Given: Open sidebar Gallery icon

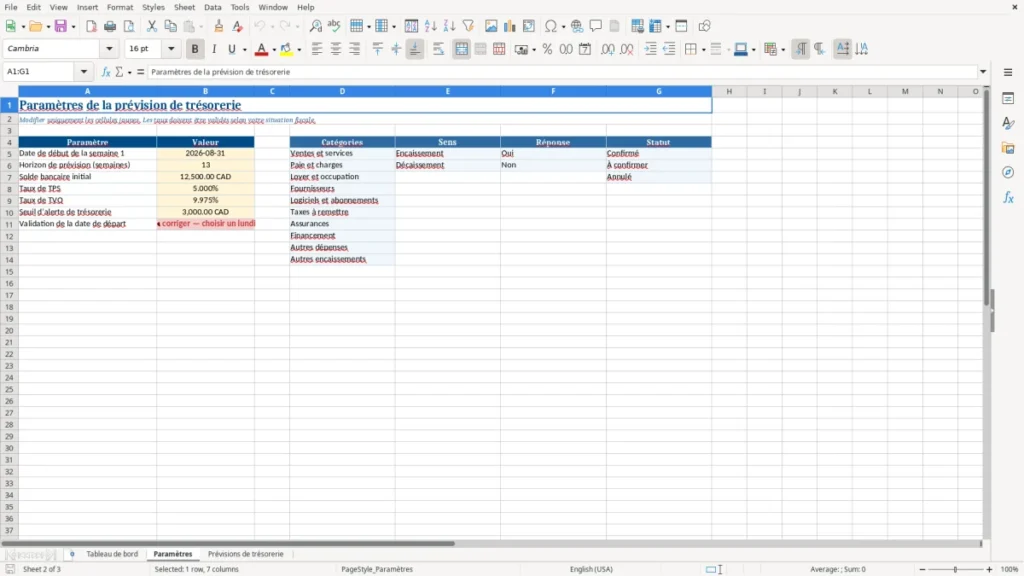Looking at the screenshot, I should tap(1008, 148).
